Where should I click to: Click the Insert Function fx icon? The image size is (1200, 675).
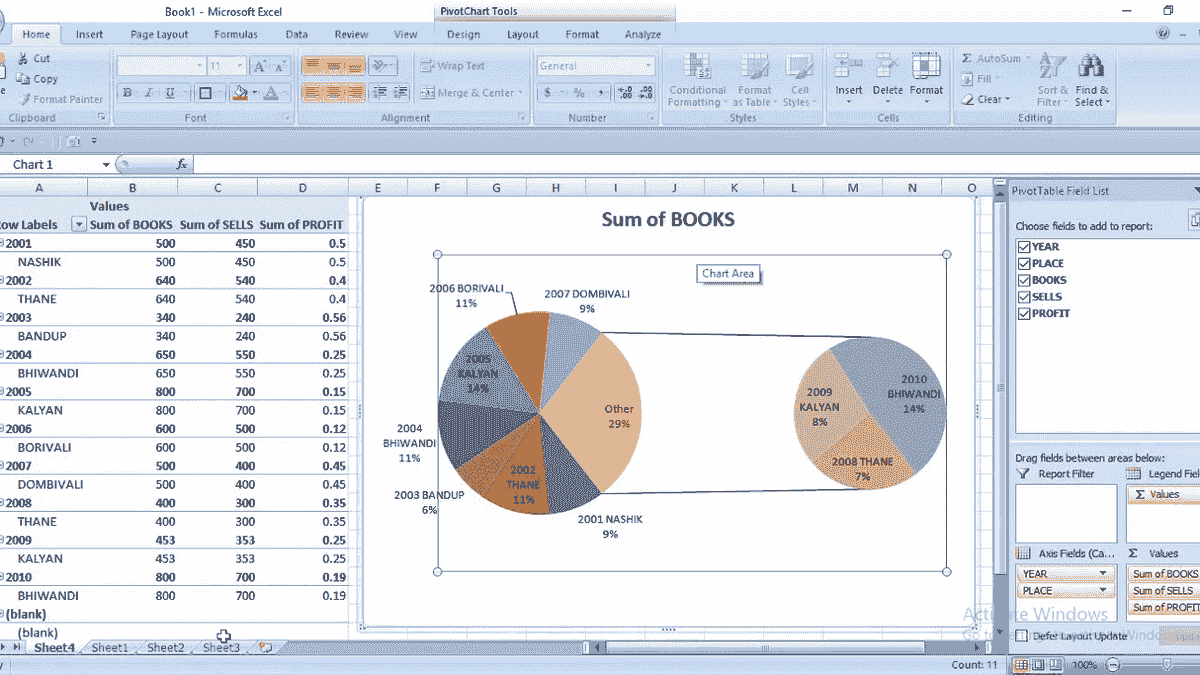[182, 164]
